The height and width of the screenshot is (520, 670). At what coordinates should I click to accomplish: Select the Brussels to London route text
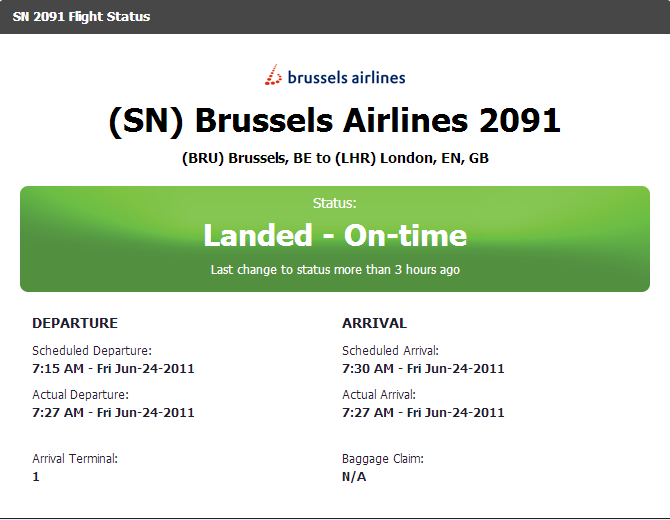(x=335, y=158)
